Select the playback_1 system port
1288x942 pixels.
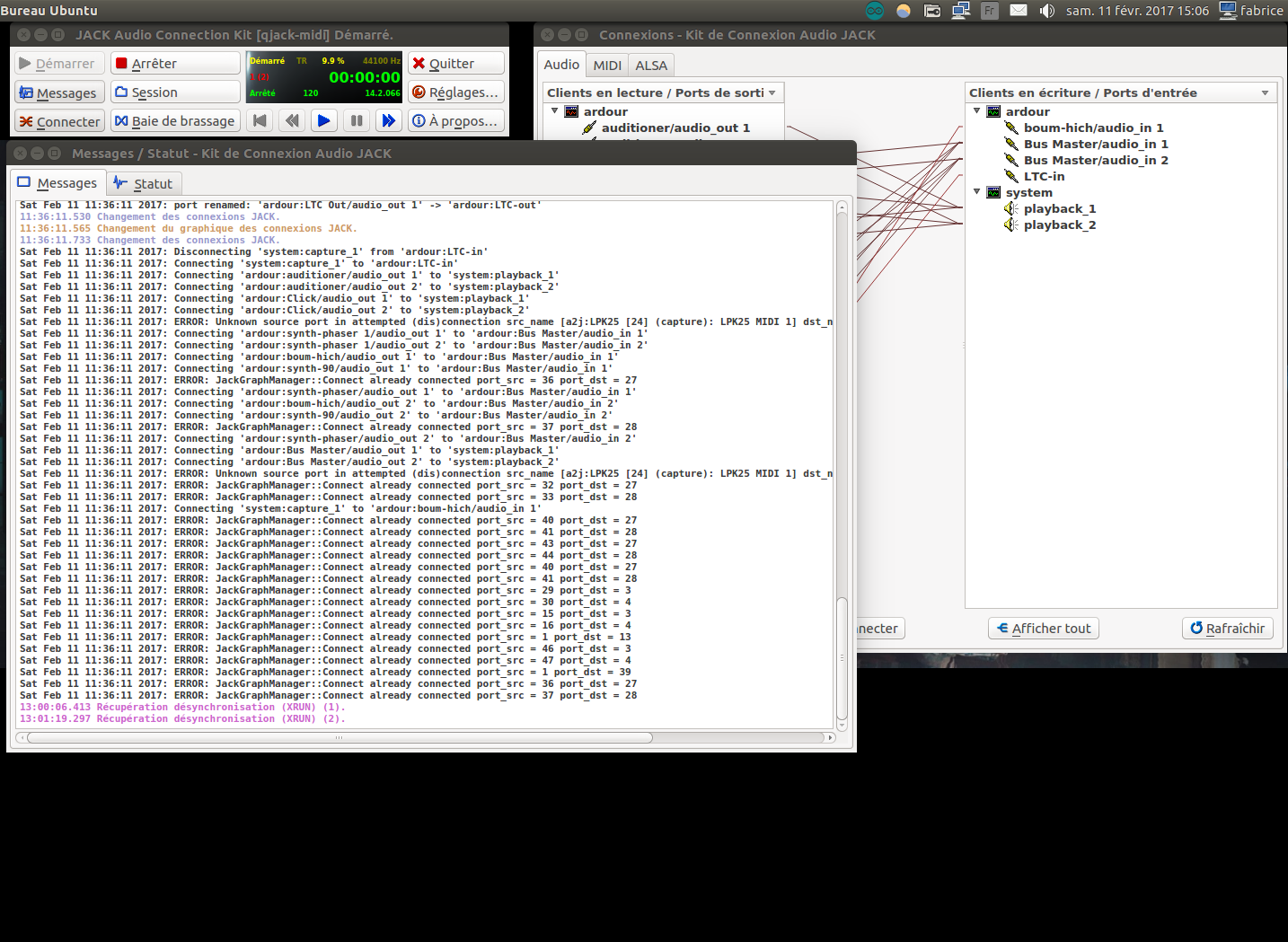pyautogui.click(x=1060, y=208)
